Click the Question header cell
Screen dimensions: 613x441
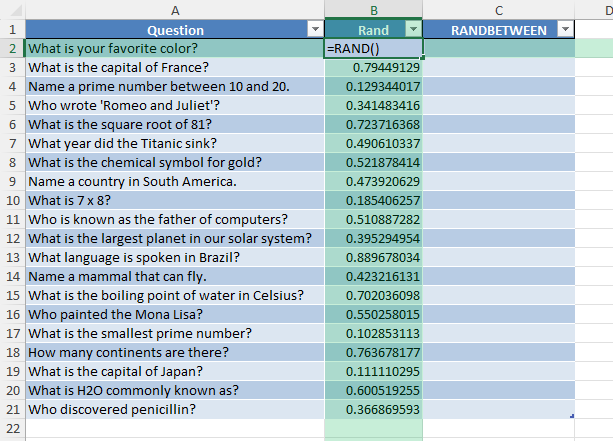(175, 30)
